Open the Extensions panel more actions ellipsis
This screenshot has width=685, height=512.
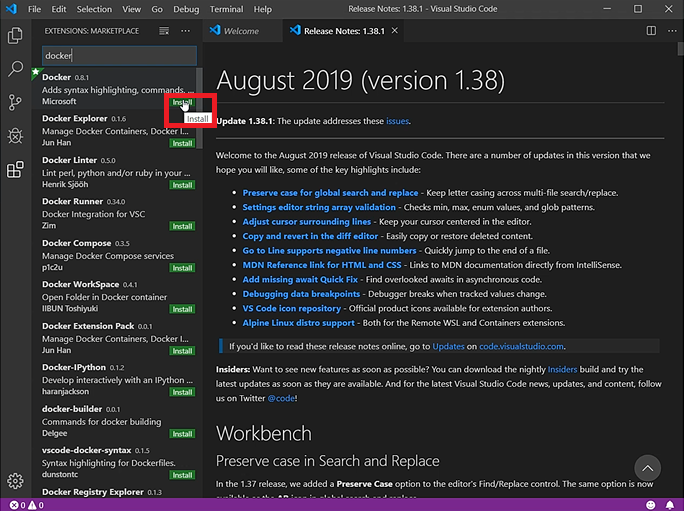coord(186,31)
